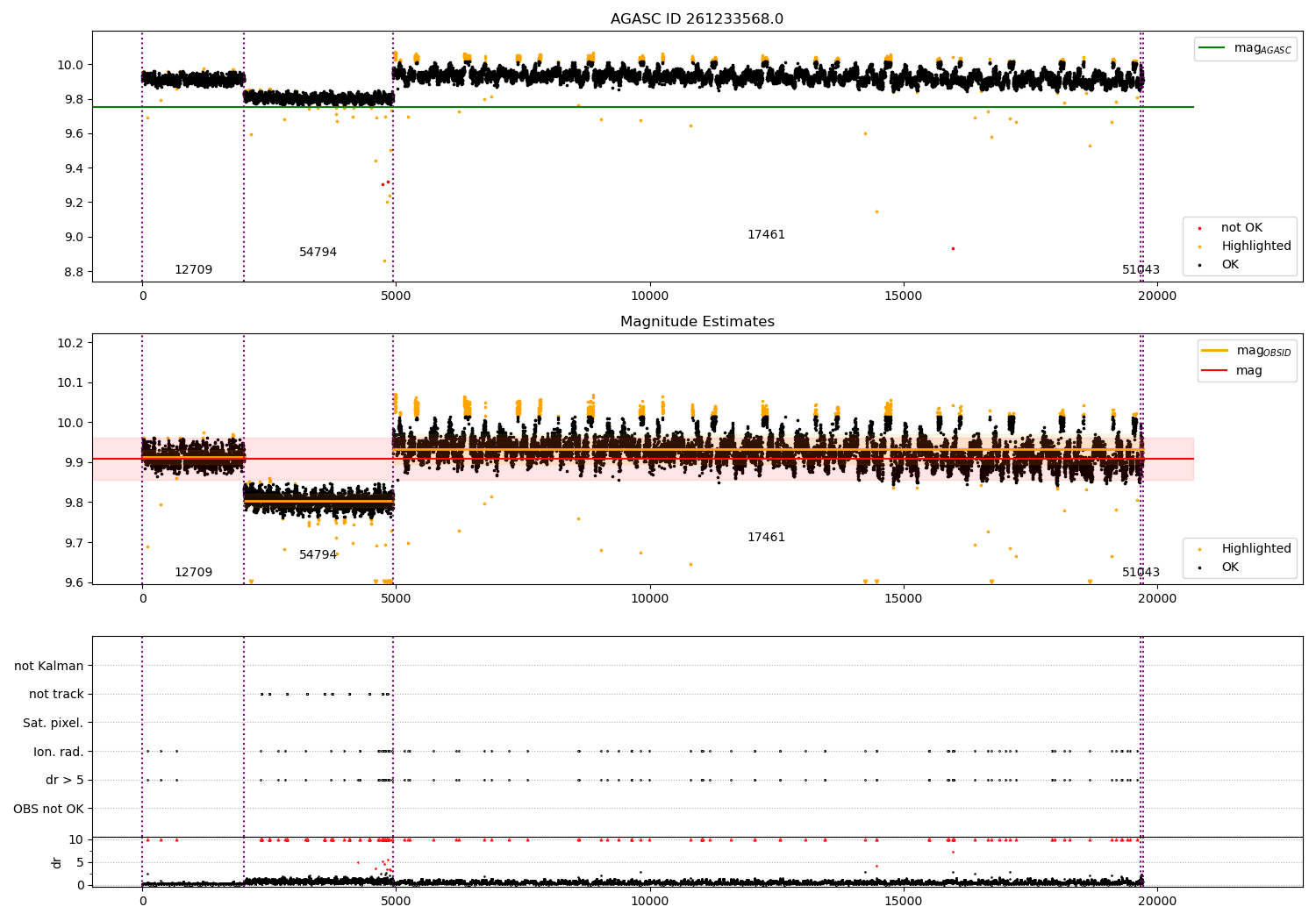Click the "not OK" legend entry
Viewport: 1316px width, 921px height.
click(1241, 228)
